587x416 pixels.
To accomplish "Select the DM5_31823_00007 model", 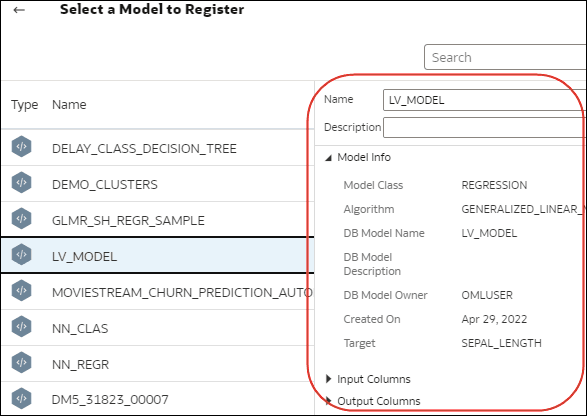I will point(158,398).
